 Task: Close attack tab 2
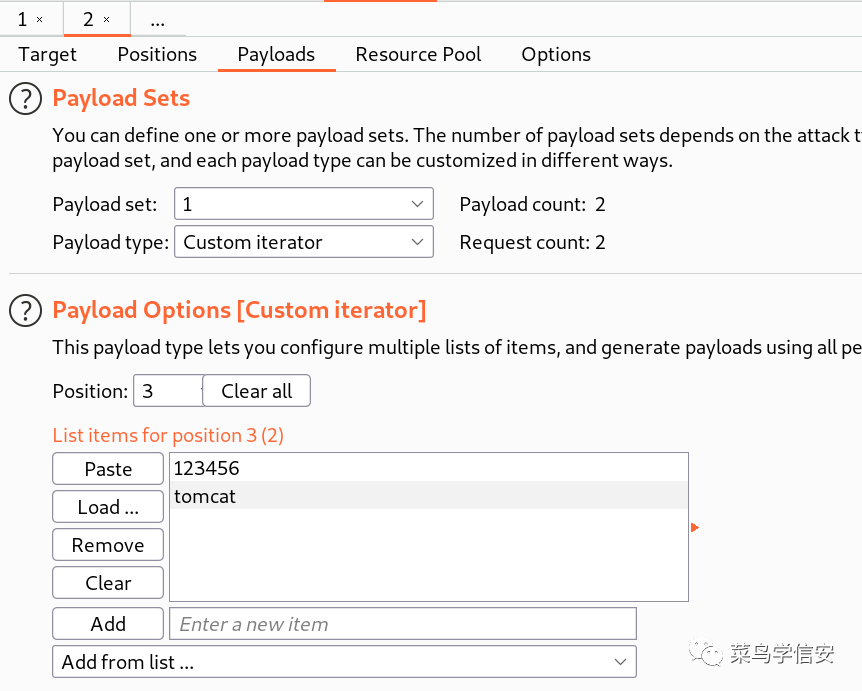tap(107, 20)
